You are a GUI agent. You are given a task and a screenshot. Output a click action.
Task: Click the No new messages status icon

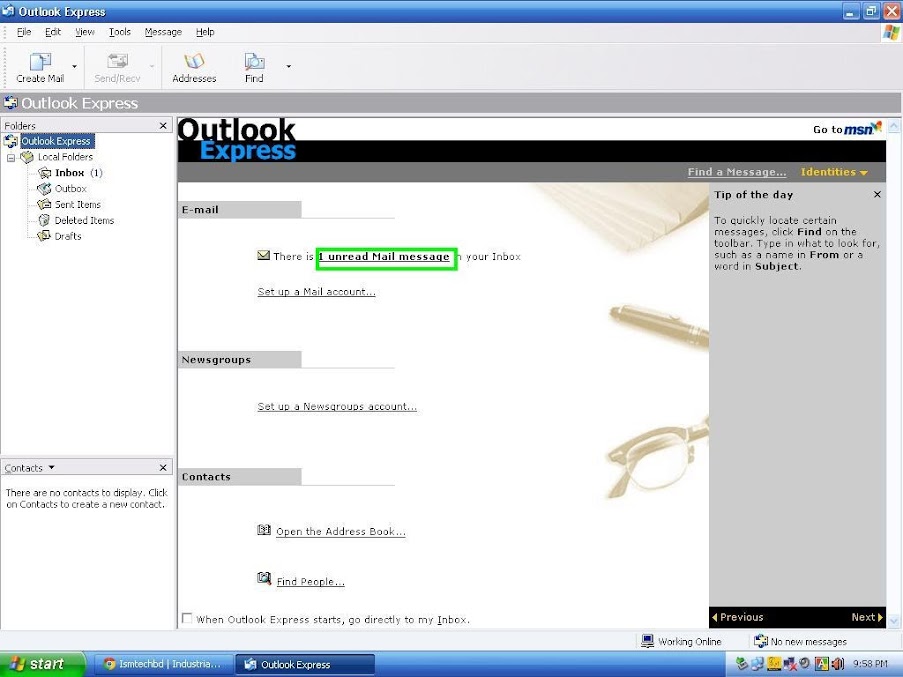click(x=761, y=641)
